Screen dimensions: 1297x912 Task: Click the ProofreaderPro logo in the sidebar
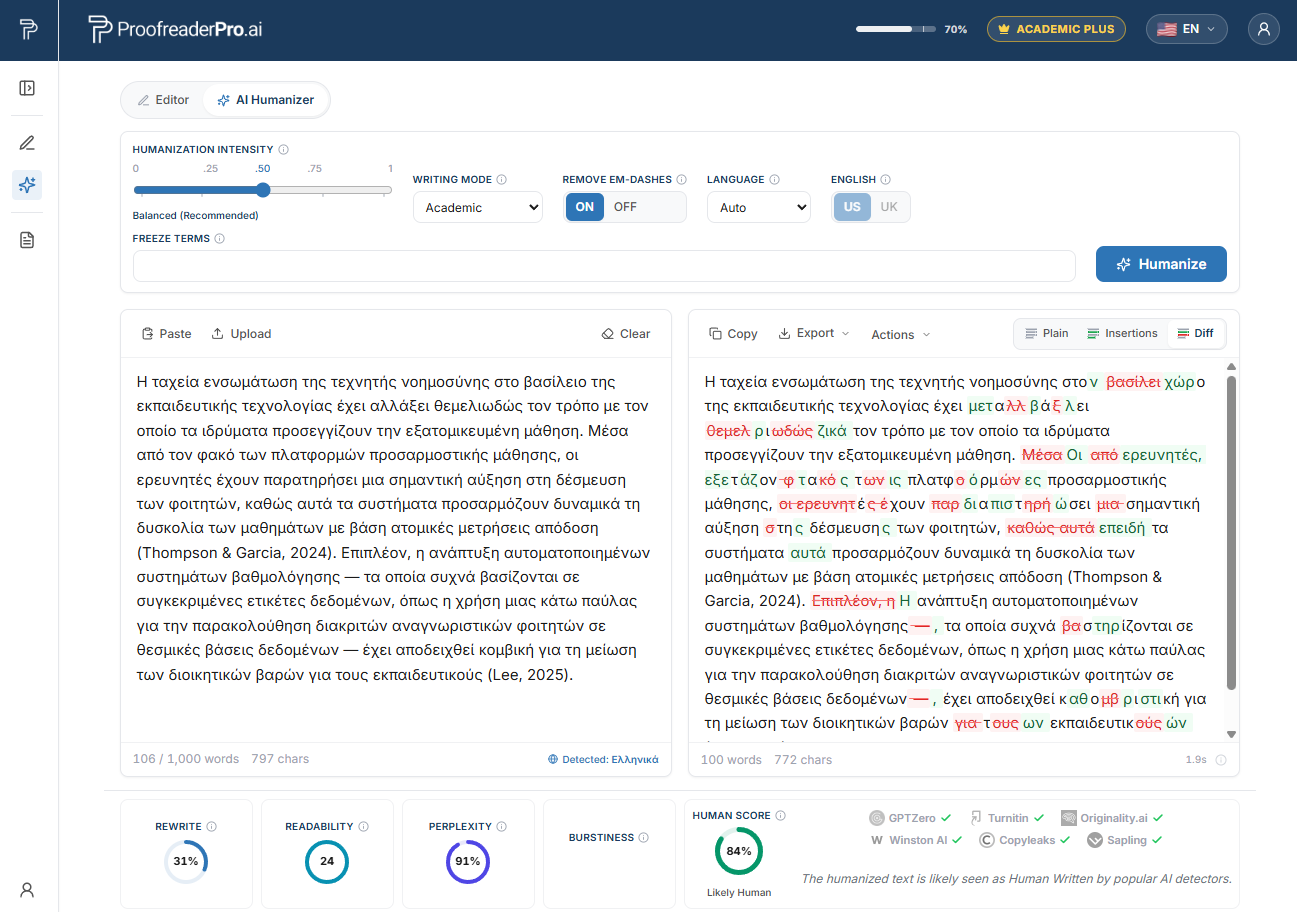click(28, 29)
